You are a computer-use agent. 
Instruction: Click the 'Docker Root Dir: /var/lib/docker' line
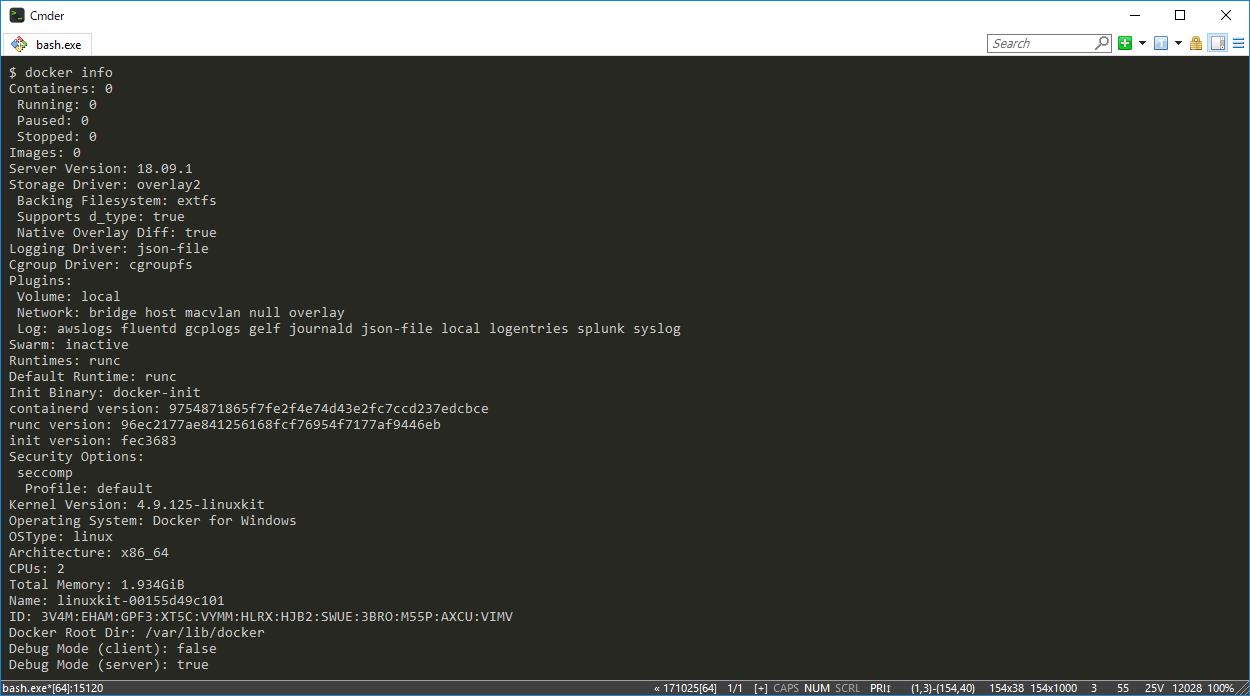(x=137, y=632)
